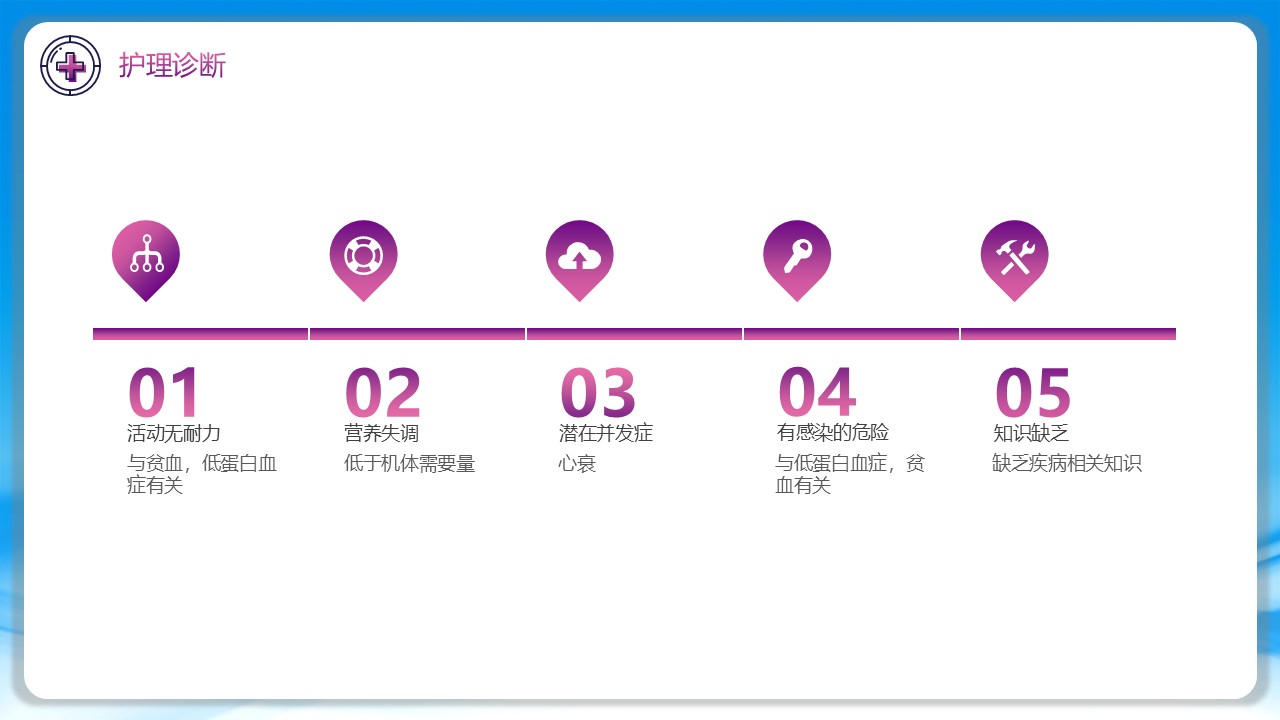Click the number 01

[x=165, y=393]
